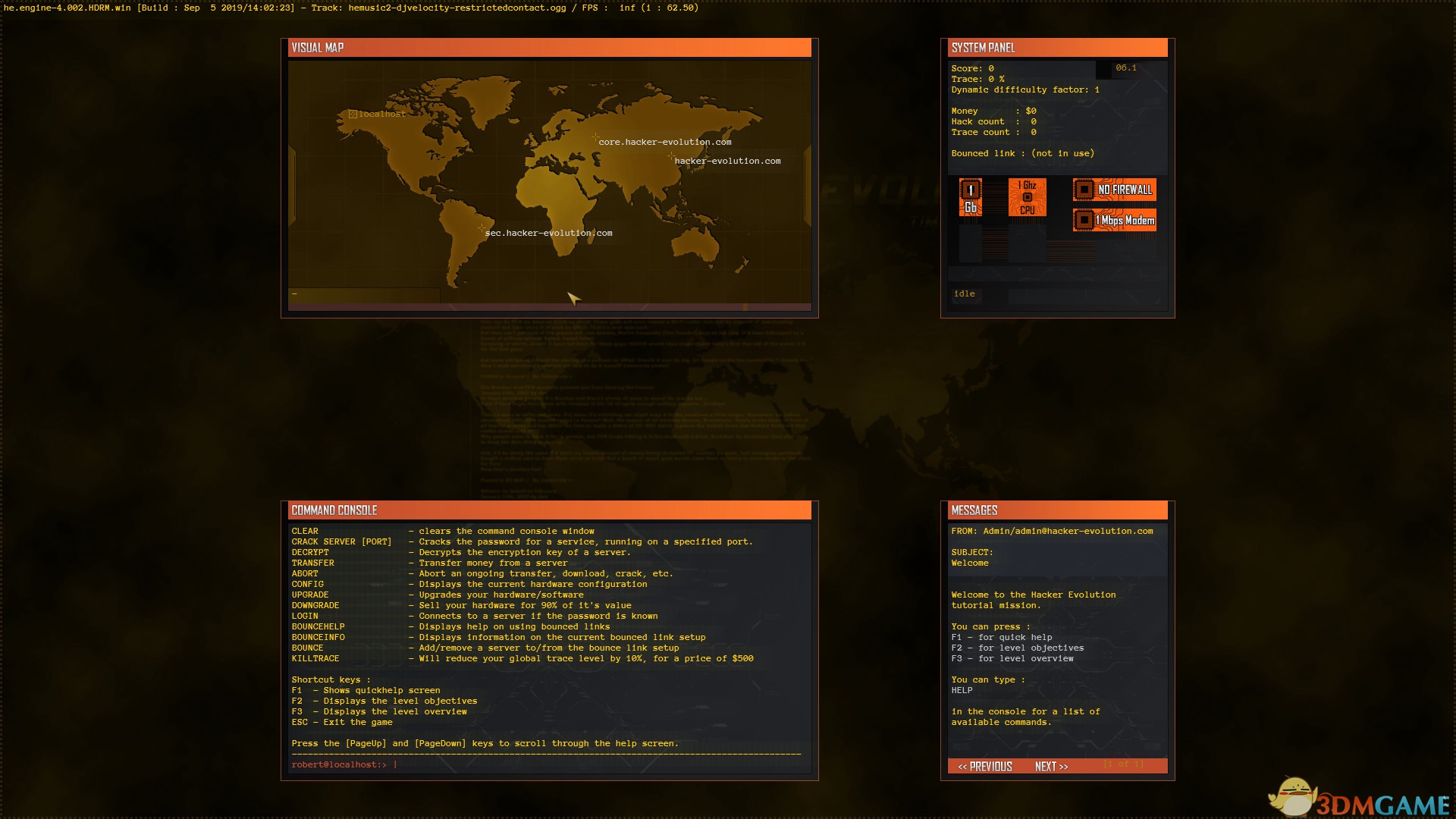Image resolution: width=1456 pixels, height=819 pixels.
Task: Click the NO FIREWALL hardware icon
Action: tap(1115, 190)
